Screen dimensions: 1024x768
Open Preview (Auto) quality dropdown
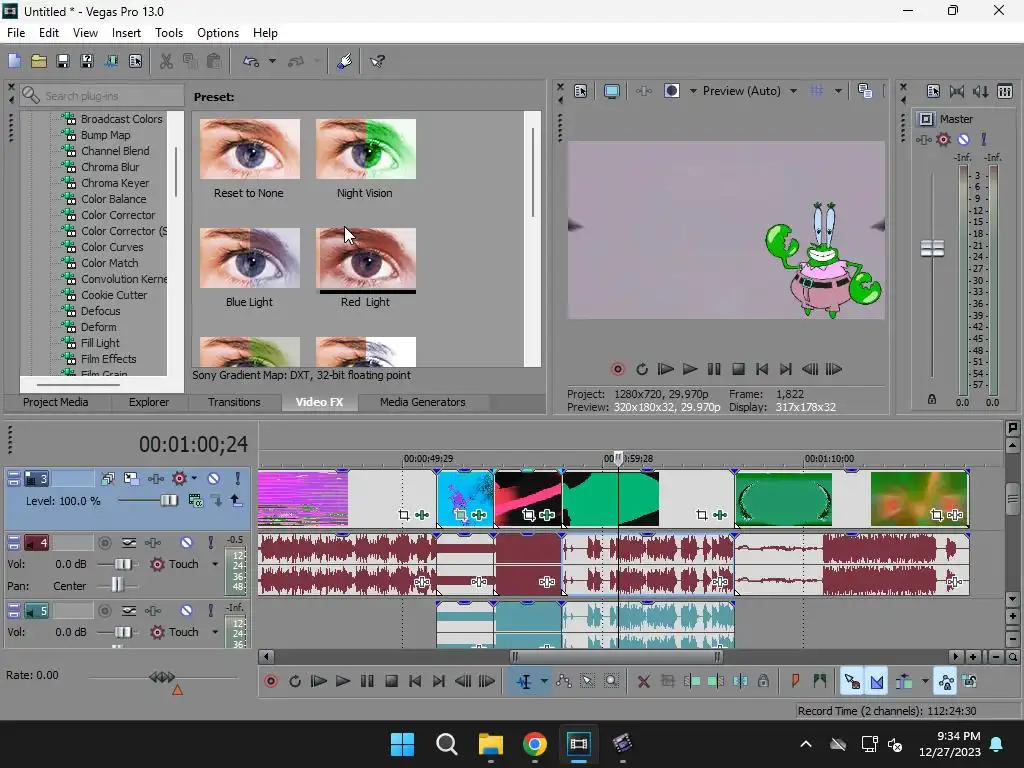click(x=793, y=91)
